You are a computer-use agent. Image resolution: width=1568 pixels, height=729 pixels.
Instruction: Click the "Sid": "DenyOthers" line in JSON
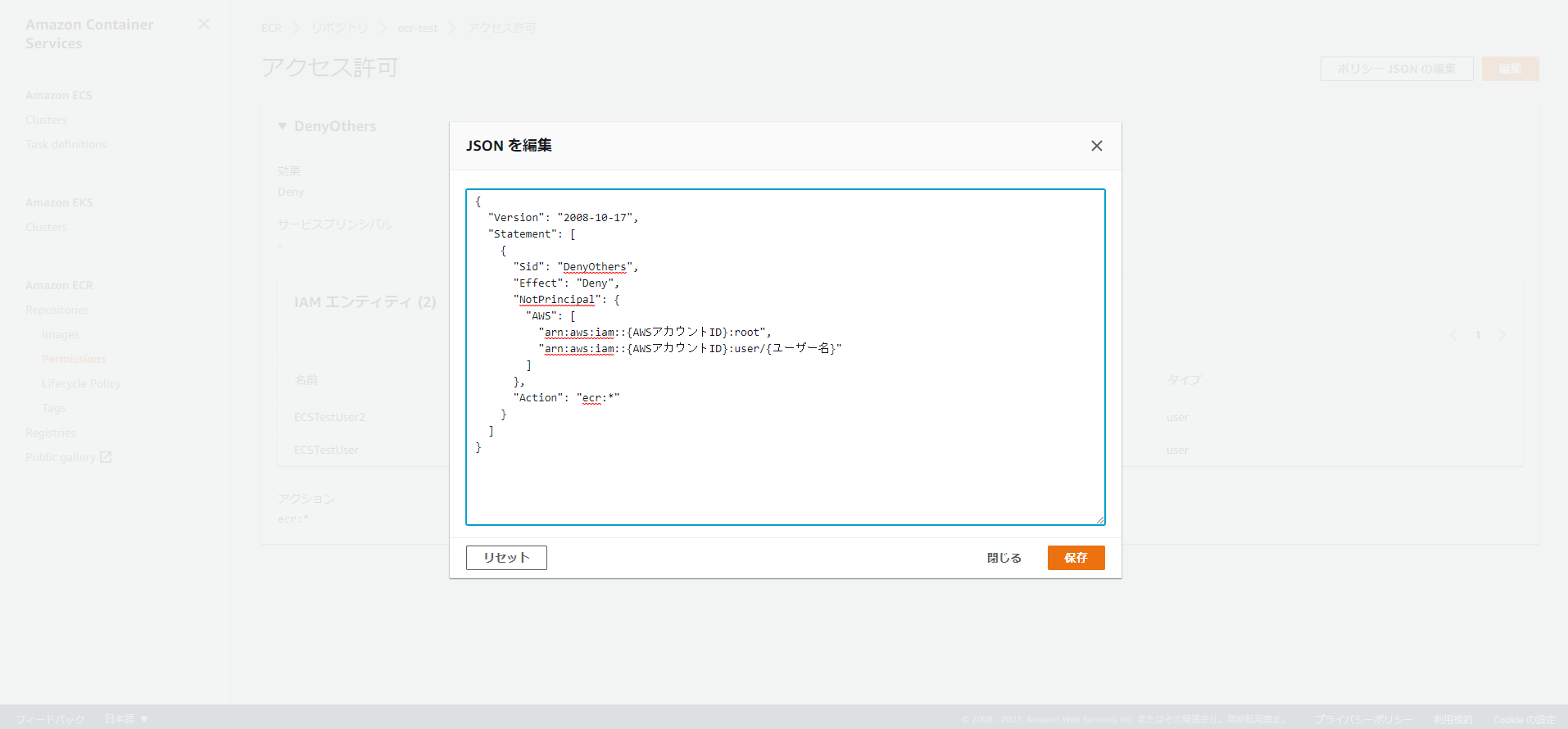coord(576,267)
